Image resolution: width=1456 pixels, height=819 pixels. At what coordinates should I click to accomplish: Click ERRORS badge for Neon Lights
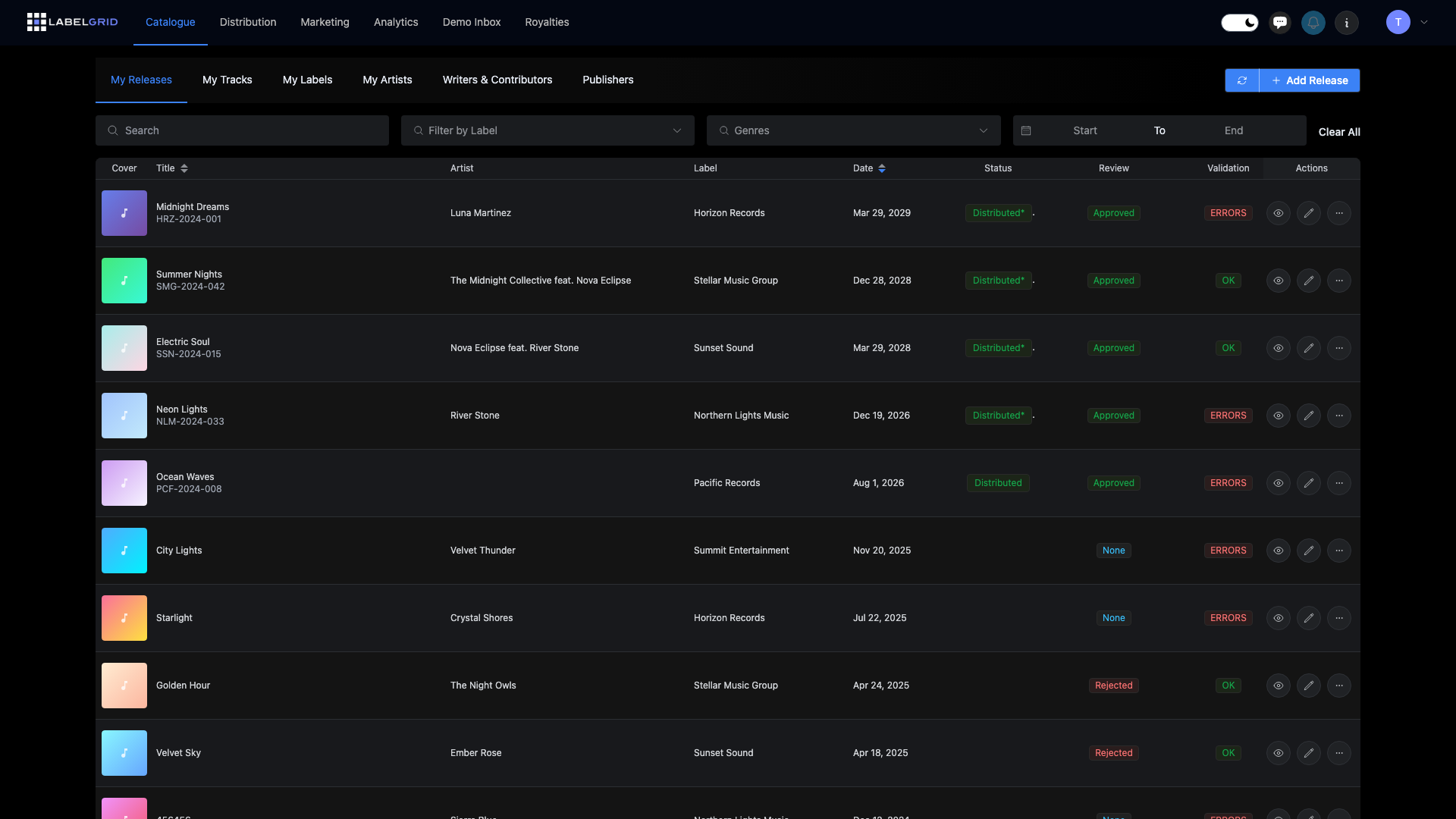click(1228, 416)
